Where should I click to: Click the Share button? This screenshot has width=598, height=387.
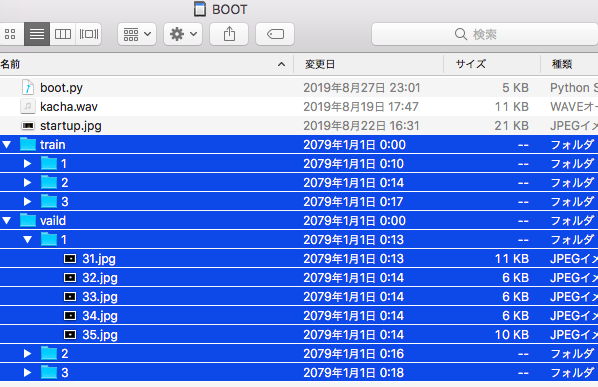(229, 34)
